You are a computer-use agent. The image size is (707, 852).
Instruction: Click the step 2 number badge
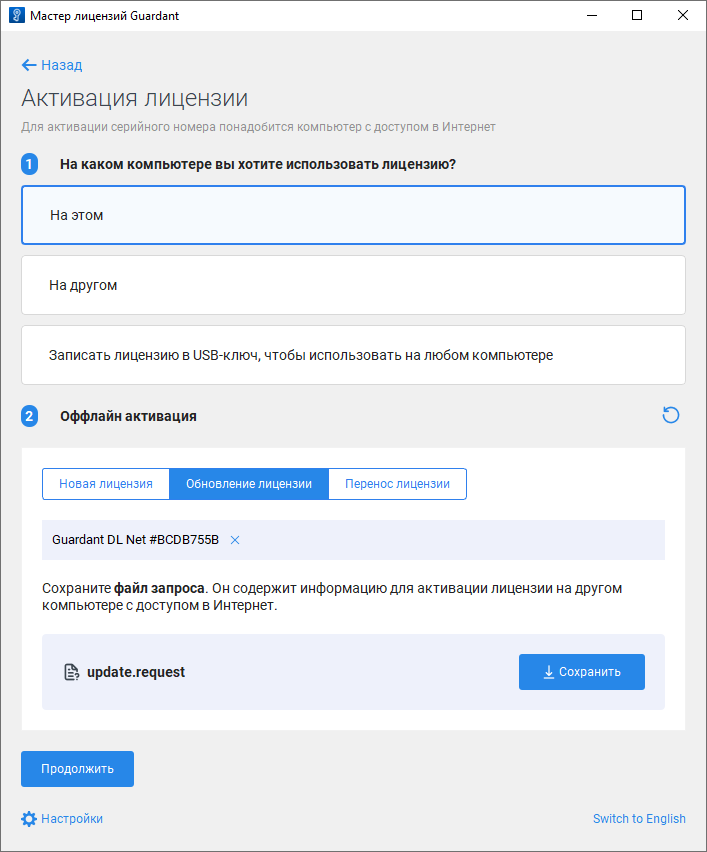coord(30,416)
